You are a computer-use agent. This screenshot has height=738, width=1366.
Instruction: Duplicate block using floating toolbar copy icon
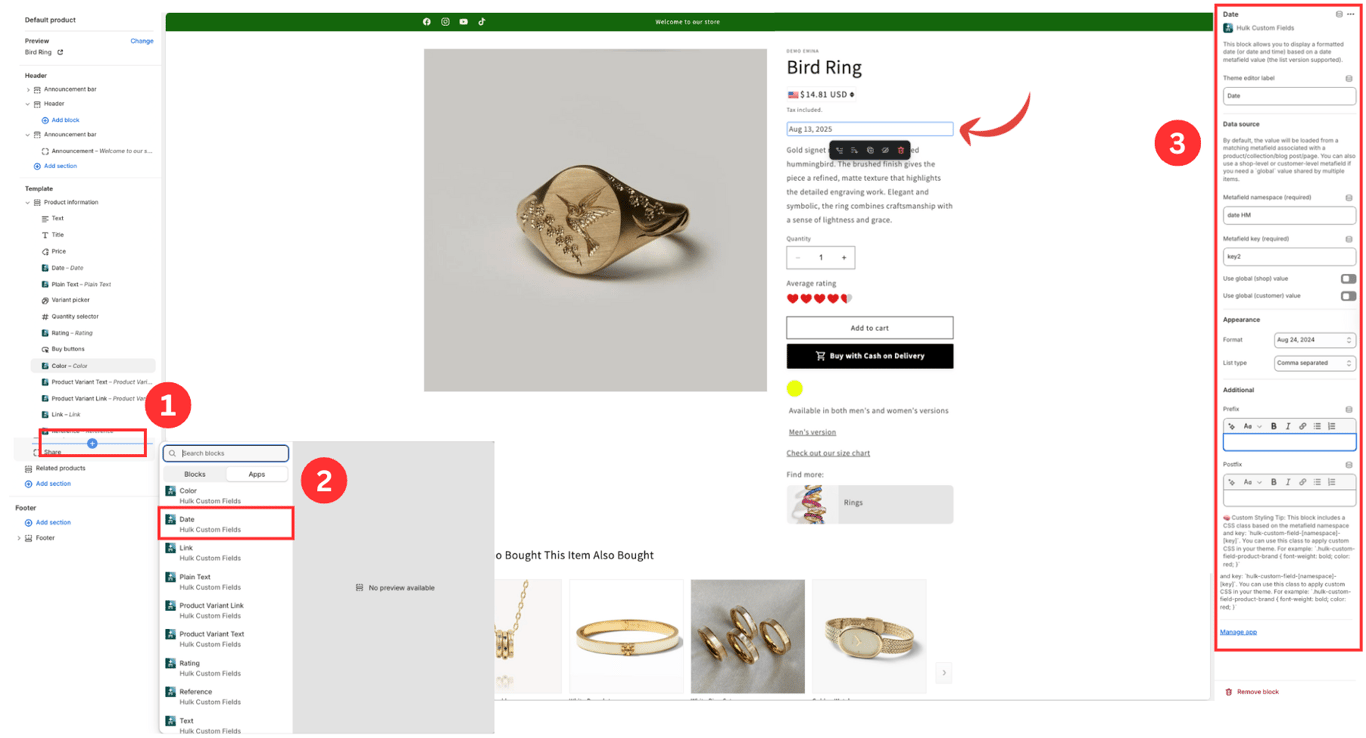[x=870, y=150]
